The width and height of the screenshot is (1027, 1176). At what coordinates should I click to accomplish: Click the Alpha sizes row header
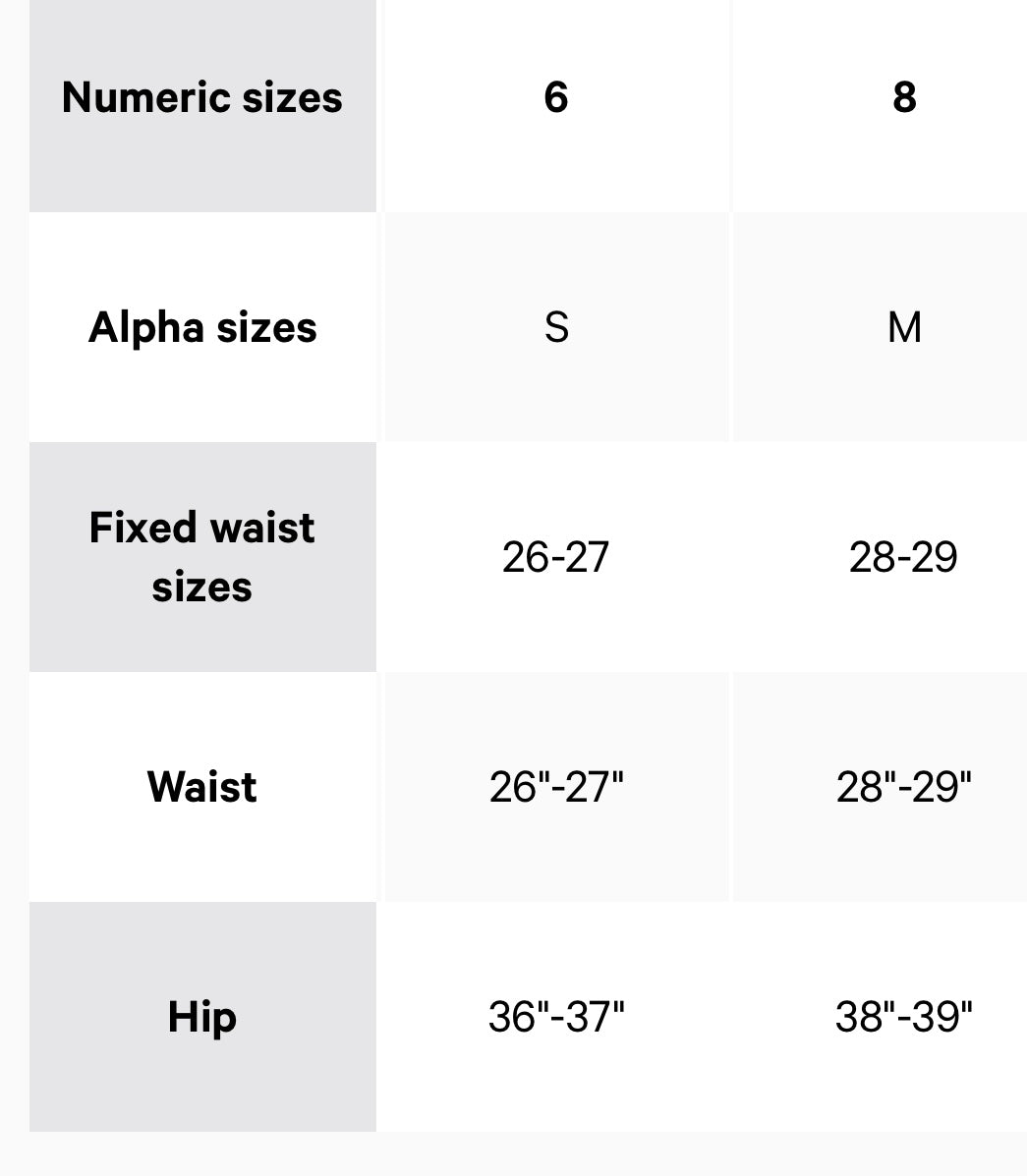click(202, 327)
